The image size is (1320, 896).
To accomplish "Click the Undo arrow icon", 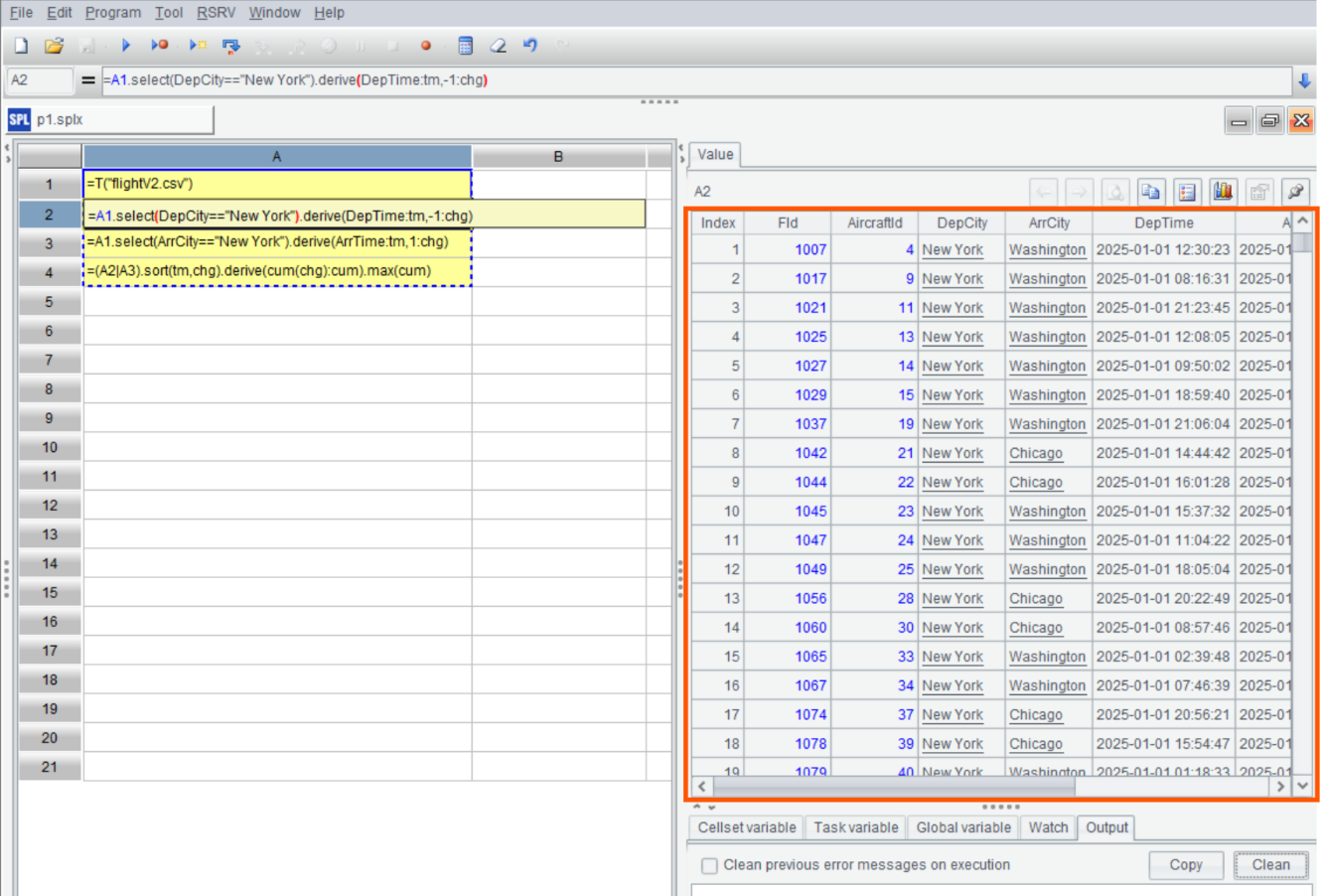I will (x=530, y=46).
